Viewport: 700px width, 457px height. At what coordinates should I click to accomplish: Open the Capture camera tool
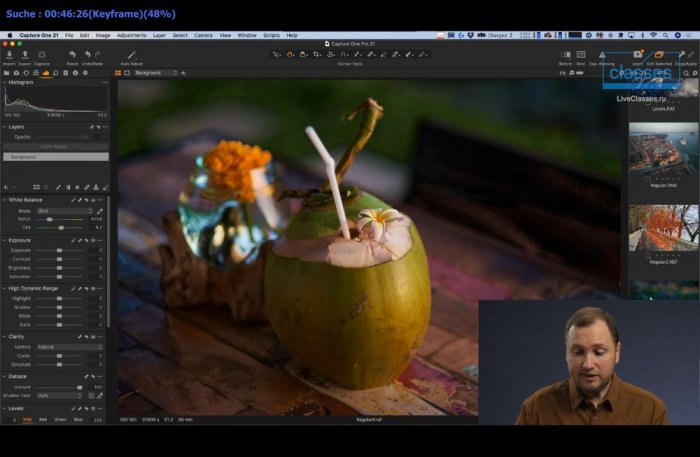coord(42,55)
